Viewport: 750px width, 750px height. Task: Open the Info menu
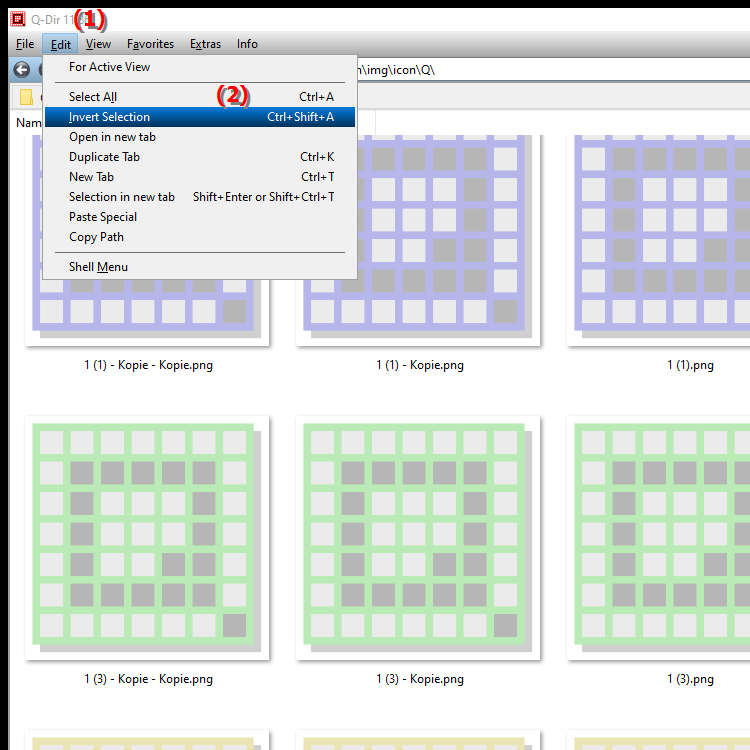point(247,44)
